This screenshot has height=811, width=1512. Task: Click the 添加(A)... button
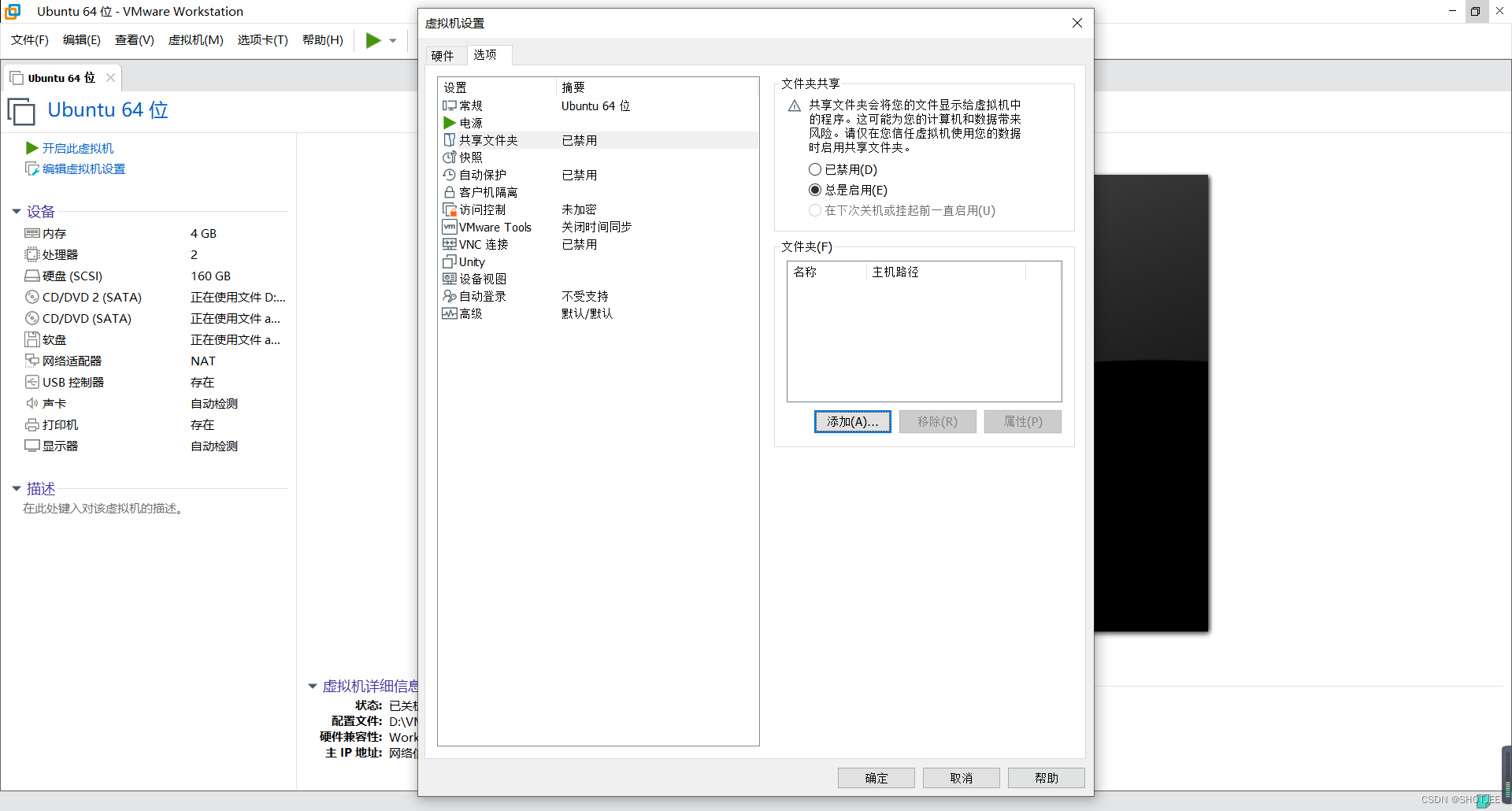tap(852, 421)
